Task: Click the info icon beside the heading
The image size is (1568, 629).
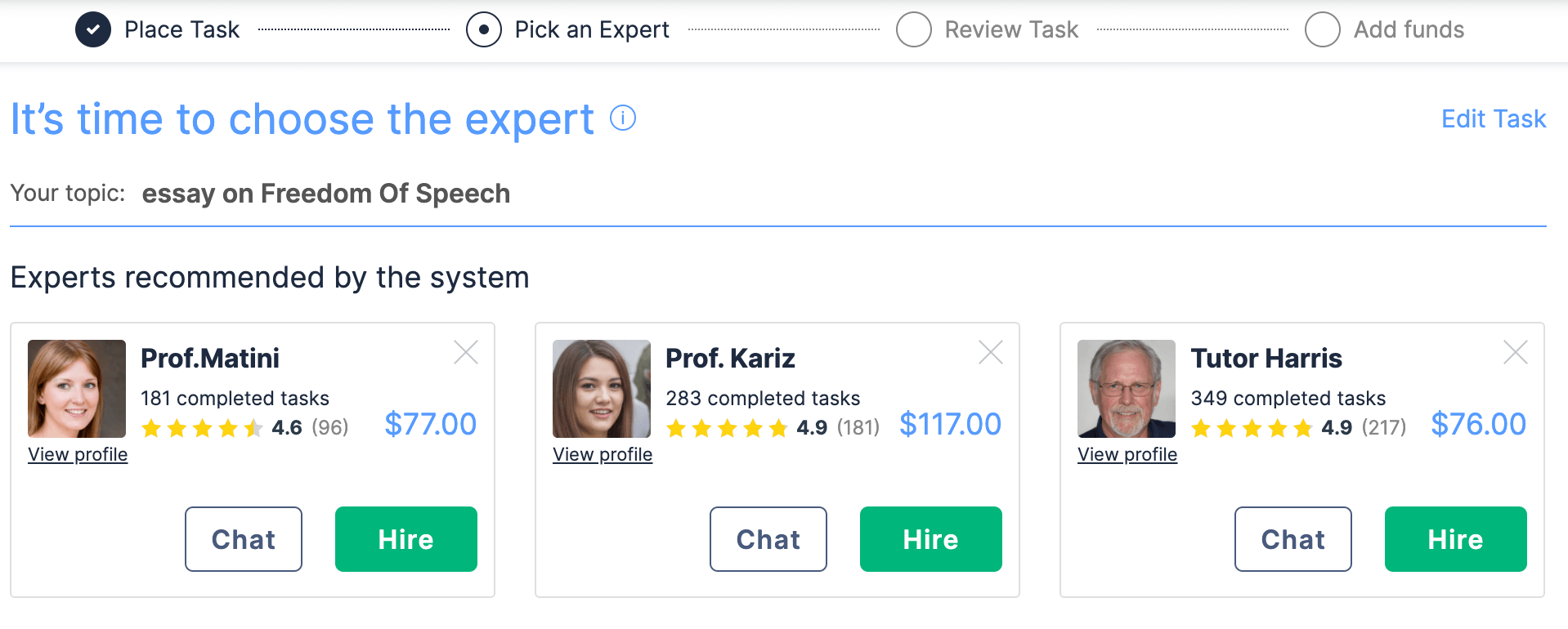Action: 623,118
